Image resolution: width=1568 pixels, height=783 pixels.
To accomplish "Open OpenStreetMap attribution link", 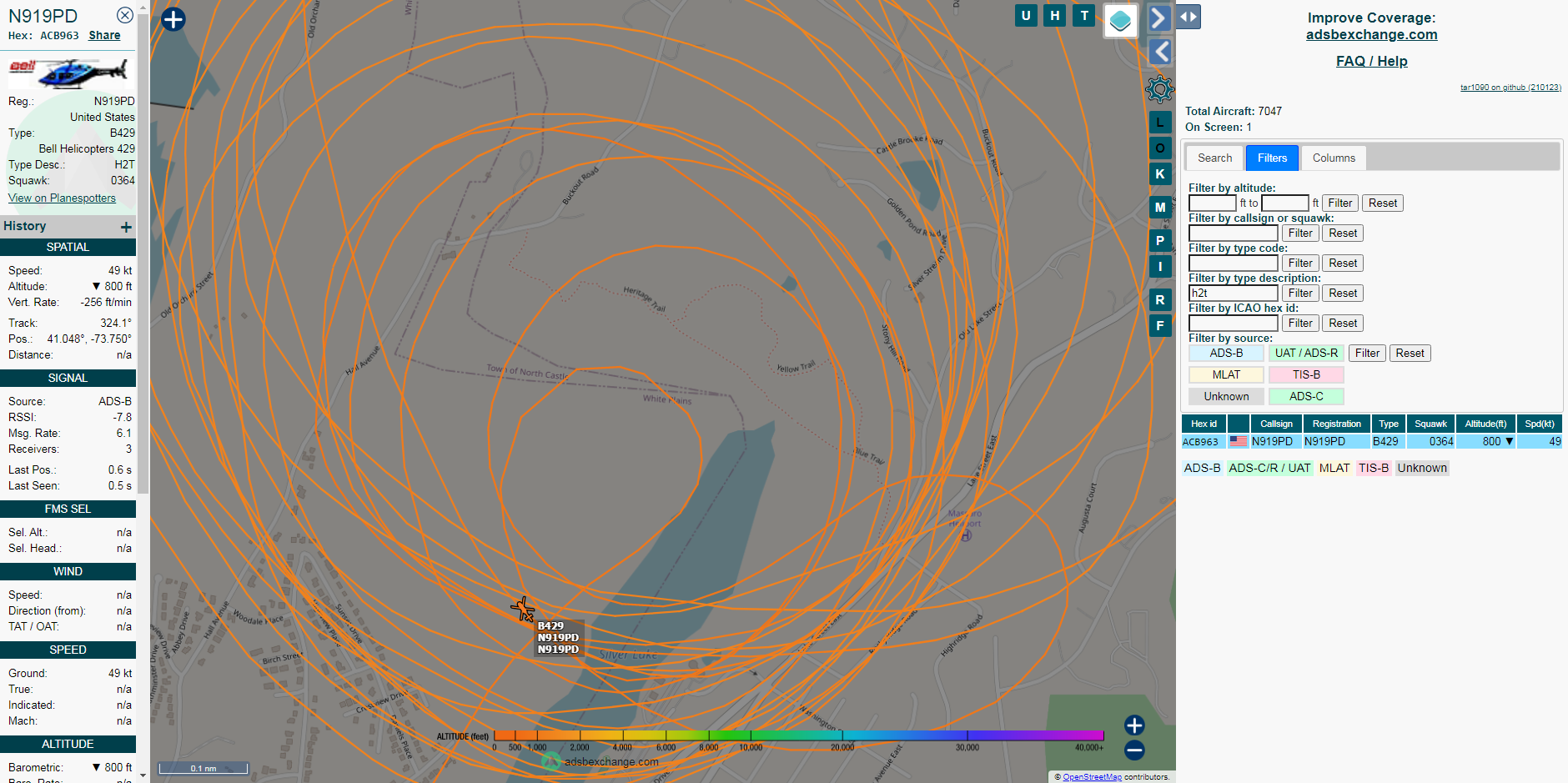I will coord(1092,777).
